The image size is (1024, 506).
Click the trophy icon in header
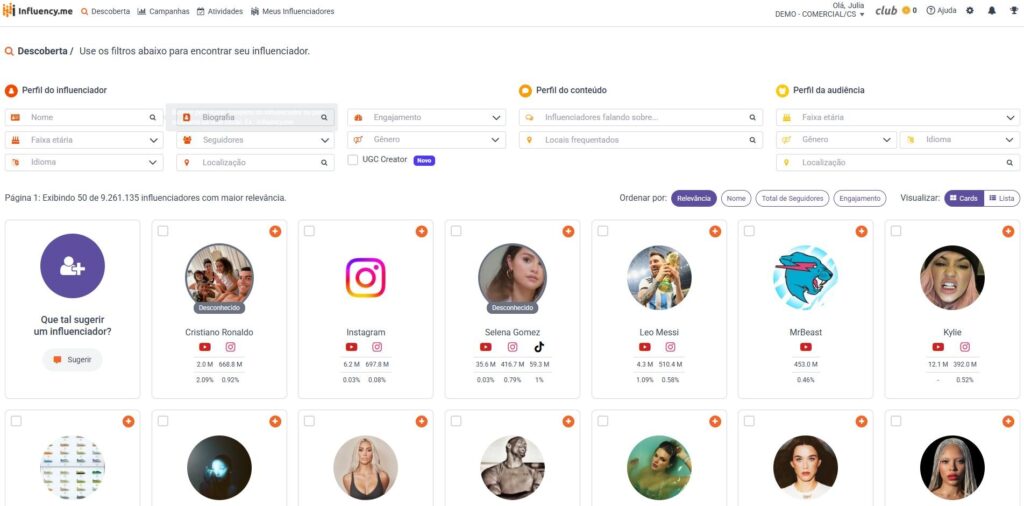click(1014, 11)
